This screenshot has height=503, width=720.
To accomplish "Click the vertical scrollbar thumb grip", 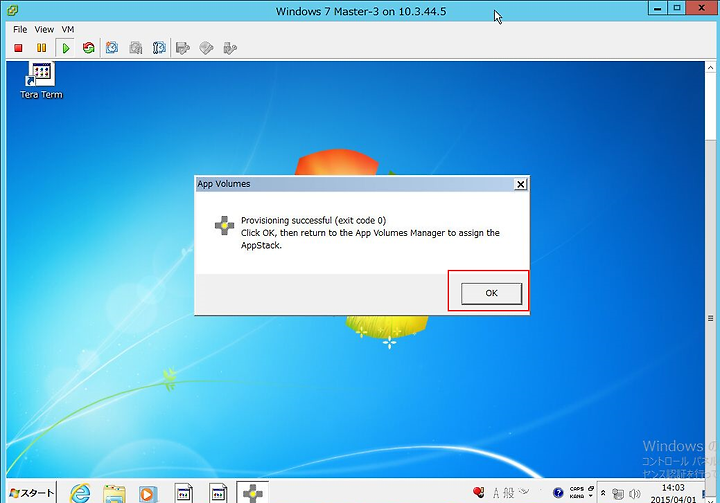I will 710,318.
